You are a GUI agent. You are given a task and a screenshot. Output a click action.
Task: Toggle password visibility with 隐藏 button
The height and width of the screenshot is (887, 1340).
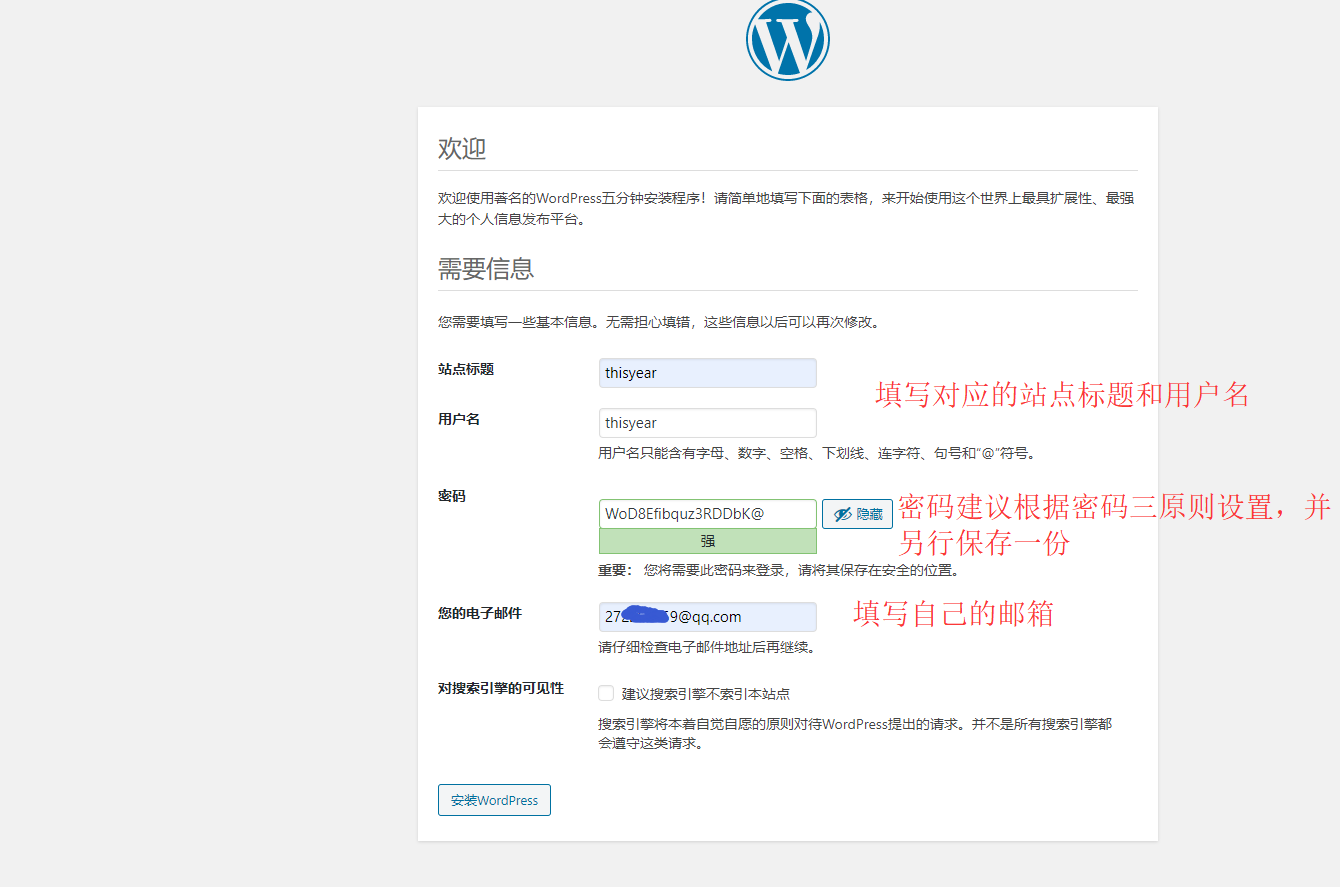point(857,514)
